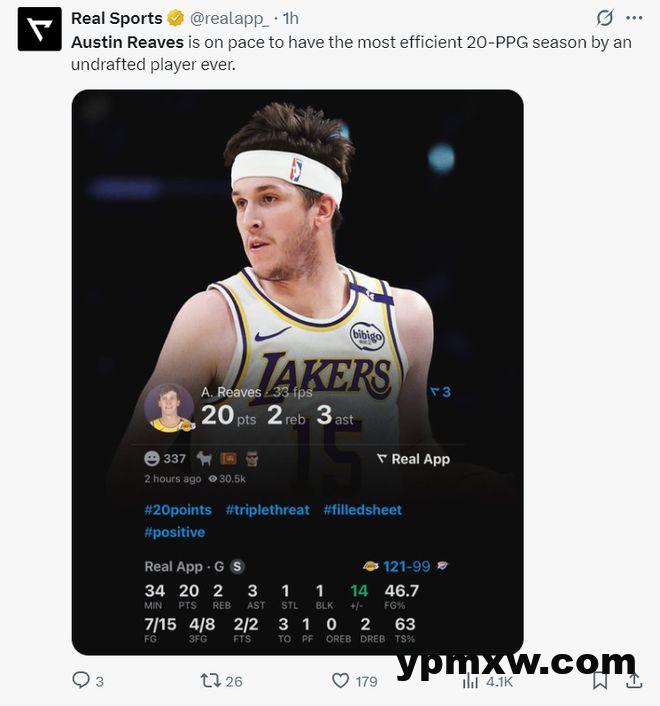The image size is (660, 706).
Task: Click the gold verified badge
Action: [x=176, y=18]
